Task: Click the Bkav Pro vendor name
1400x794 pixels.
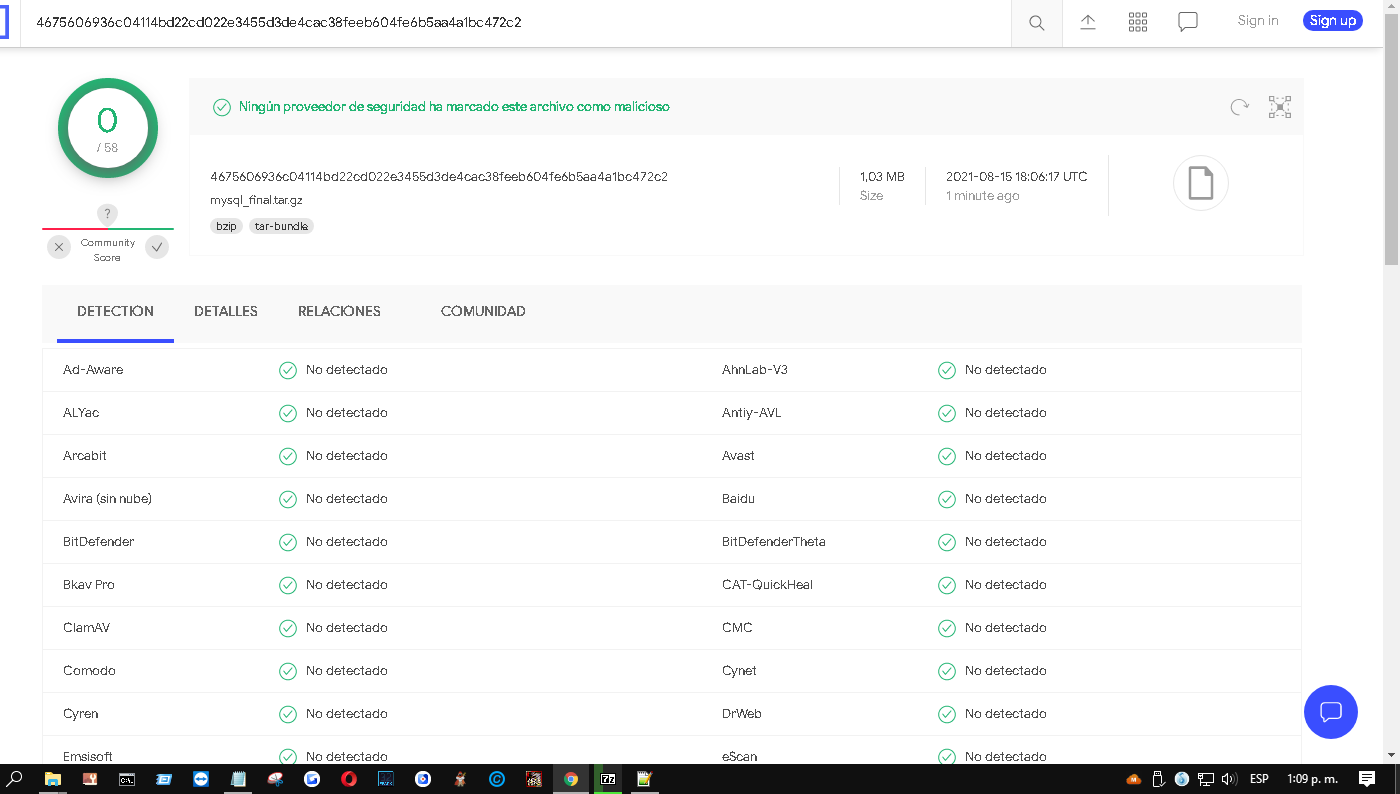Action: click(x=89, y=585)
